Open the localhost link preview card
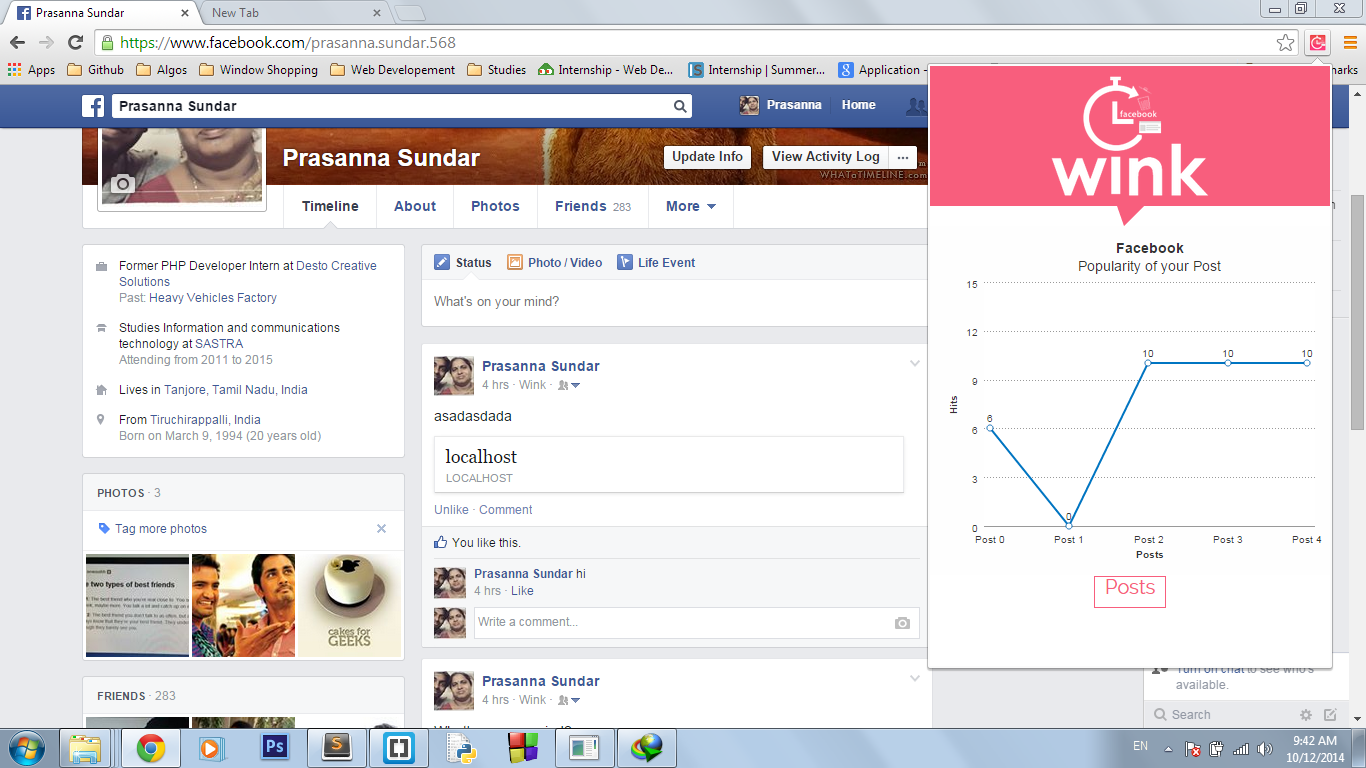 pos(668,464)
